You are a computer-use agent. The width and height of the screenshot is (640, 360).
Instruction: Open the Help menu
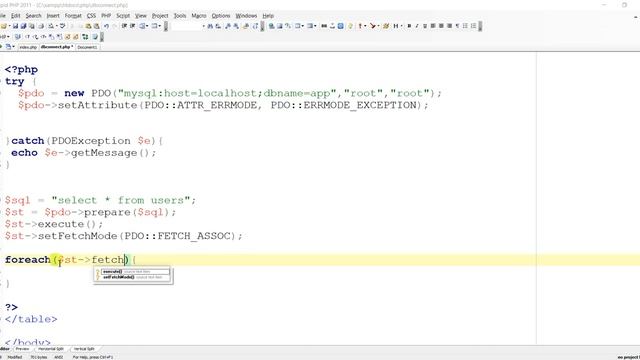click(x=268, y=16)
